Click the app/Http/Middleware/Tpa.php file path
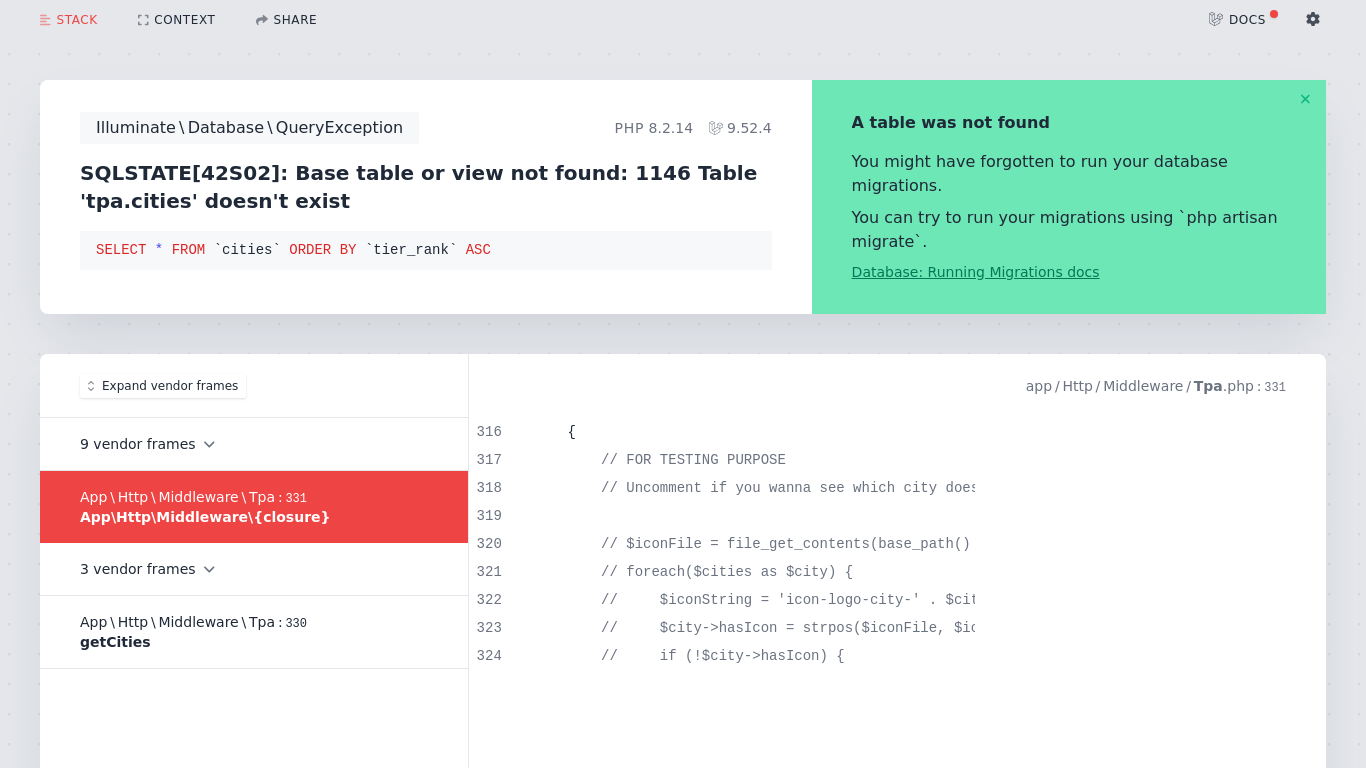This screenshot has height=768, width=1366. point(1155,386)
